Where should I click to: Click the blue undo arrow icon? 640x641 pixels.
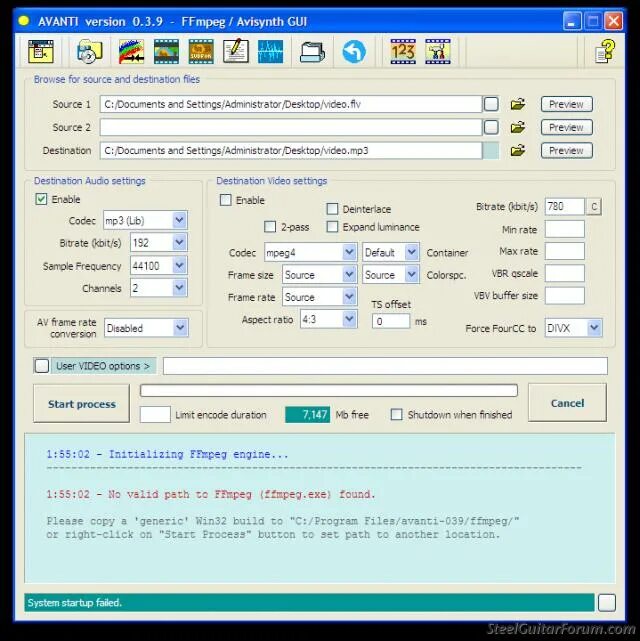[354, 52]
